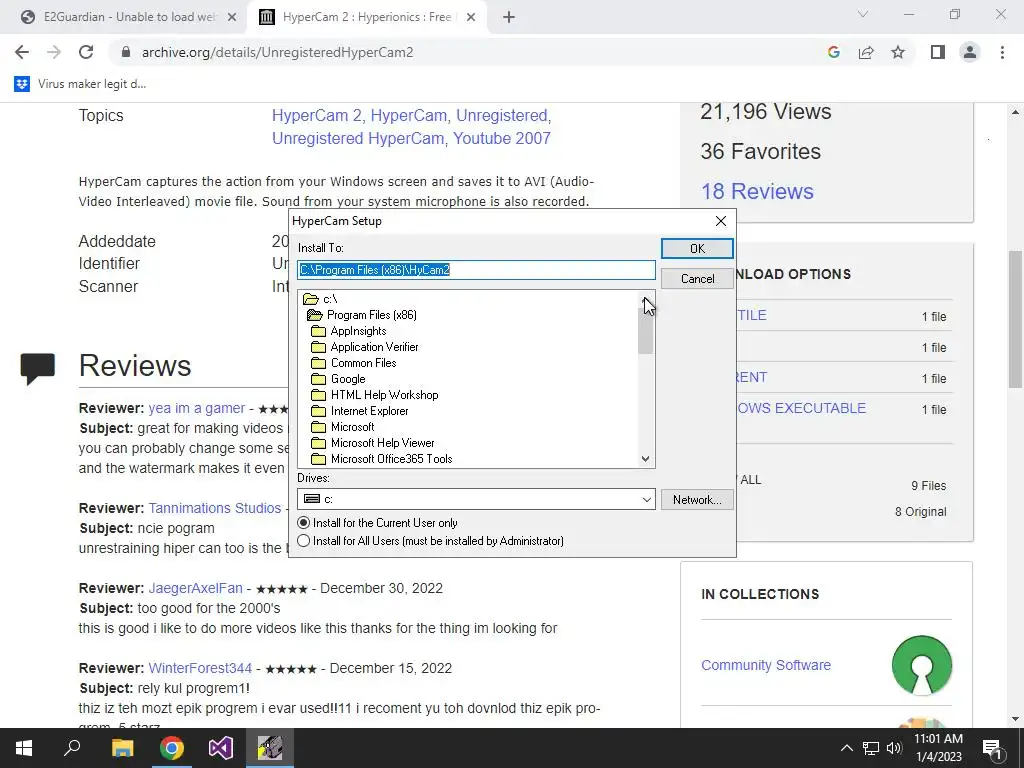Share this page icon
Image resolution: width=1024 pixels, height=768 pixels.
866,52
